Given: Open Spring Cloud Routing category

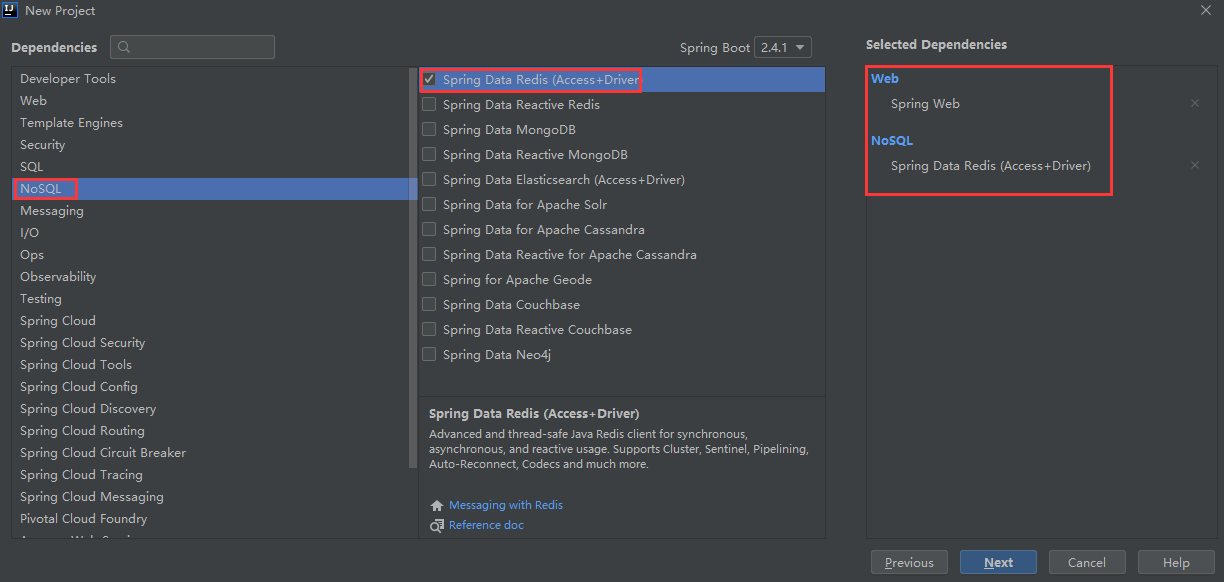Looking at the screenshot, I should [x=210, y=431].
